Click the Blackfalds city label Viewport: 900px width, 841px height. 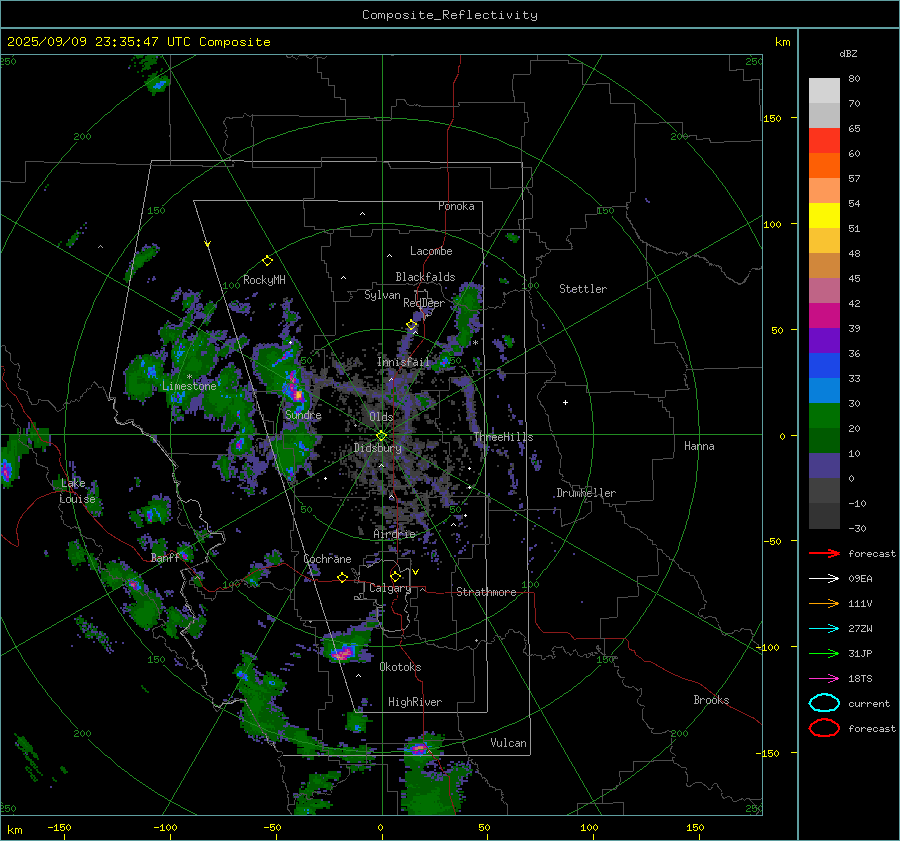pos(425,277)
